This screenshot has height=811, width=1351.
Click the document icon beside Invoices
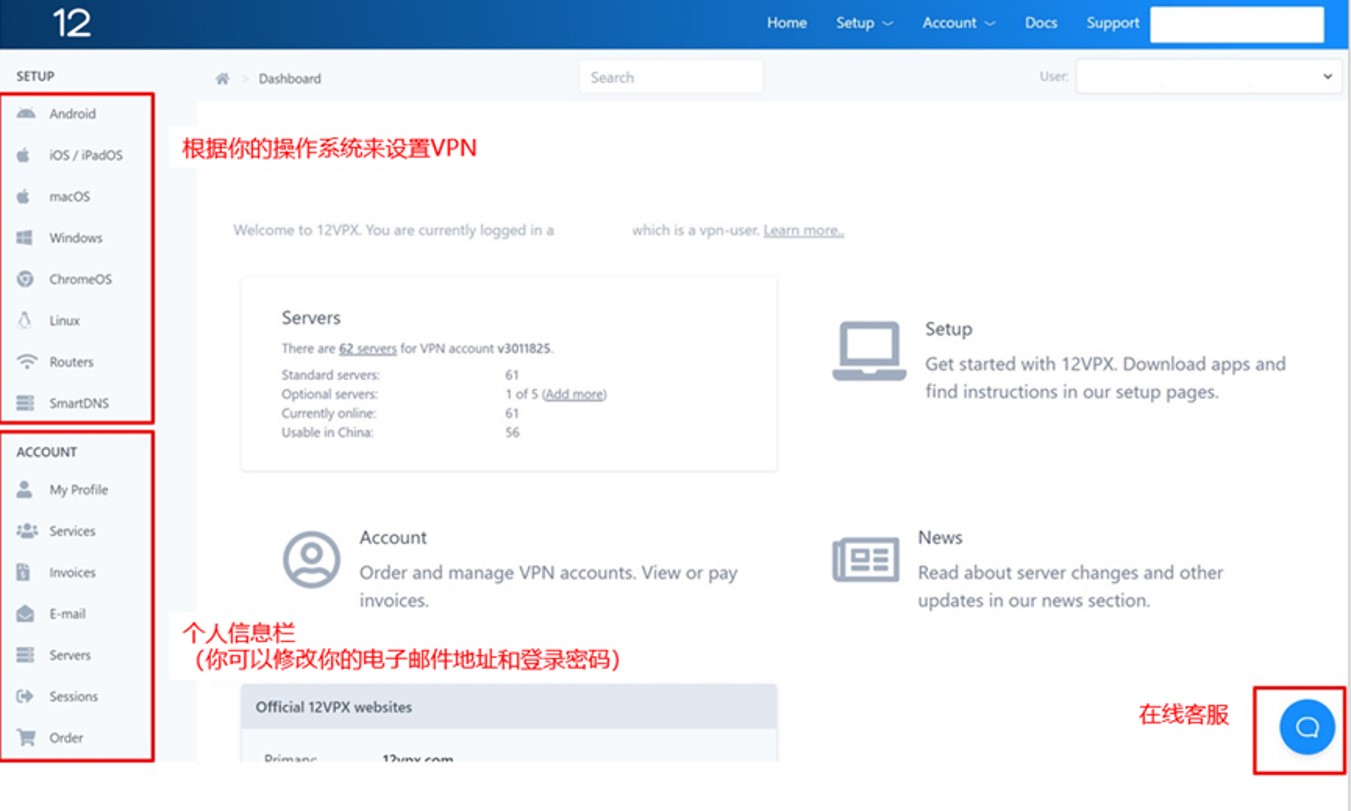pyautogui.click(x=24, y=572)
